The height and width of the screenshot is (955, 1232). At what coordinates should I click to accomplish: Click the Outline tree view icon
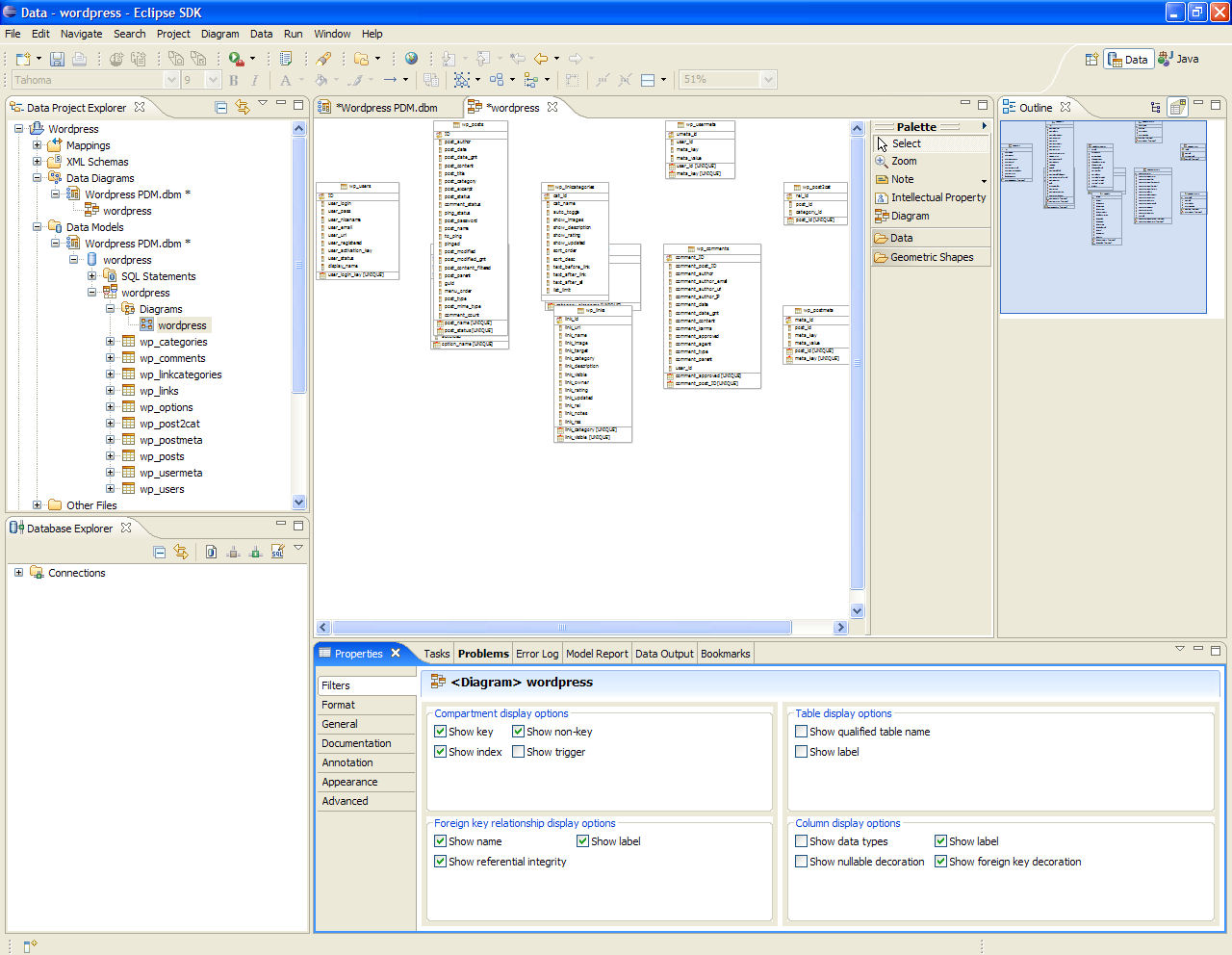point(1156,107)
